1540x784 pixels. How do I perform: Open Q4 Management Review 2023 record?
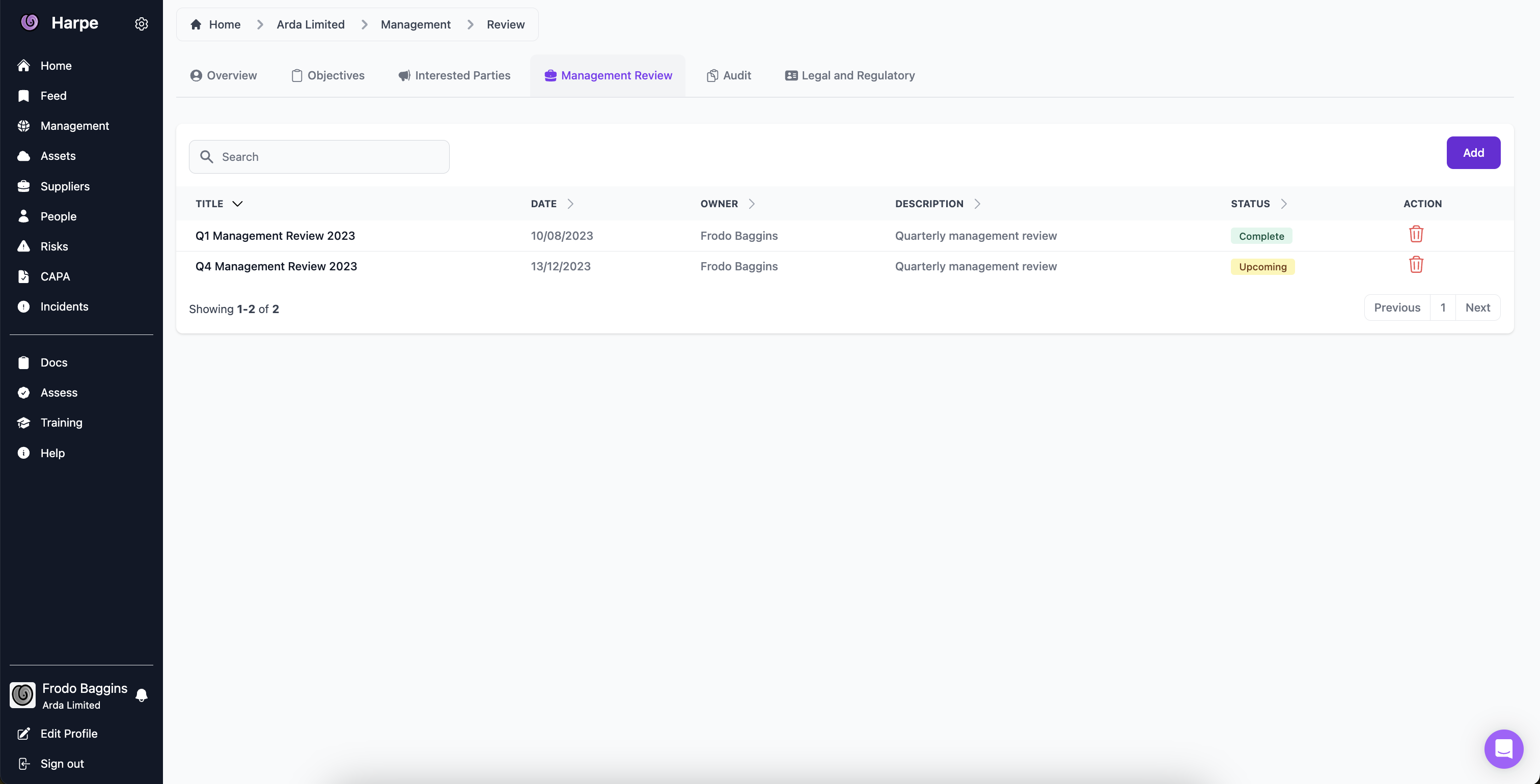click(276, 267)
